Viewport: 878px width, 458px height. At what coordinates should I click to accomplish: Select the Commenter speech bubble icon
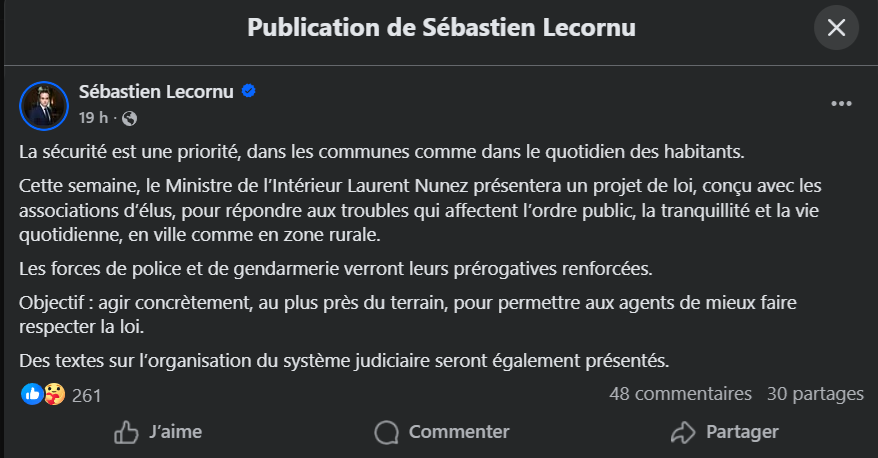[x=386, y=432]
